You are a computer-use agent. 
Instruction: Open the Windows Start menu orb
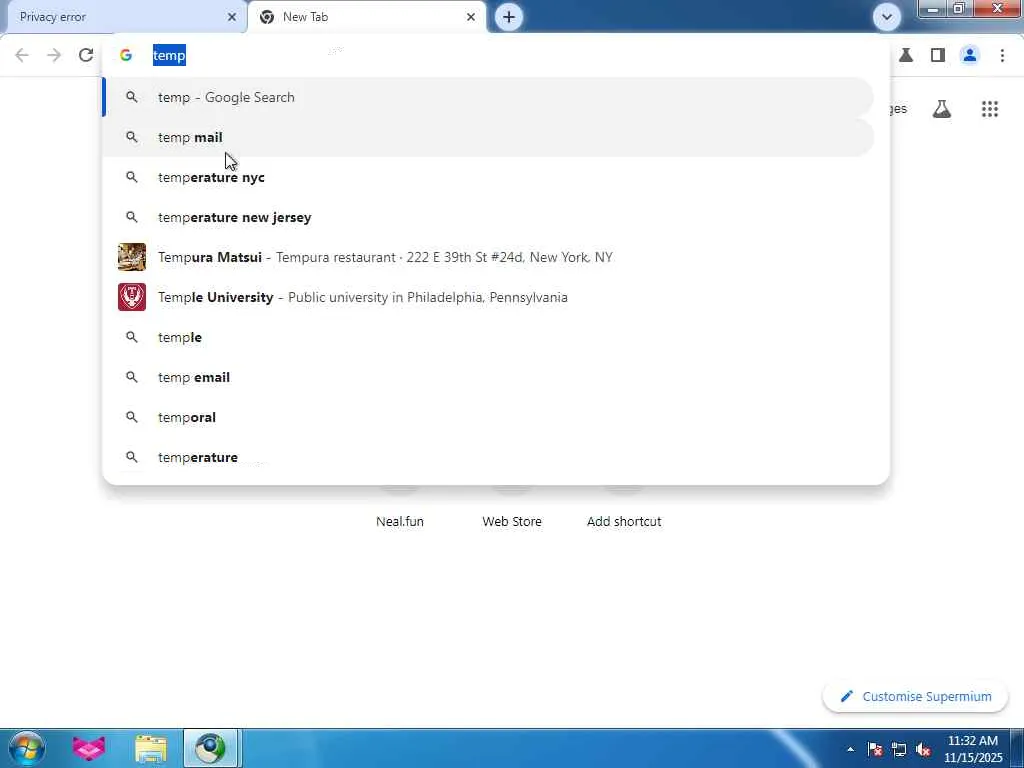click(x=27, y=748)
